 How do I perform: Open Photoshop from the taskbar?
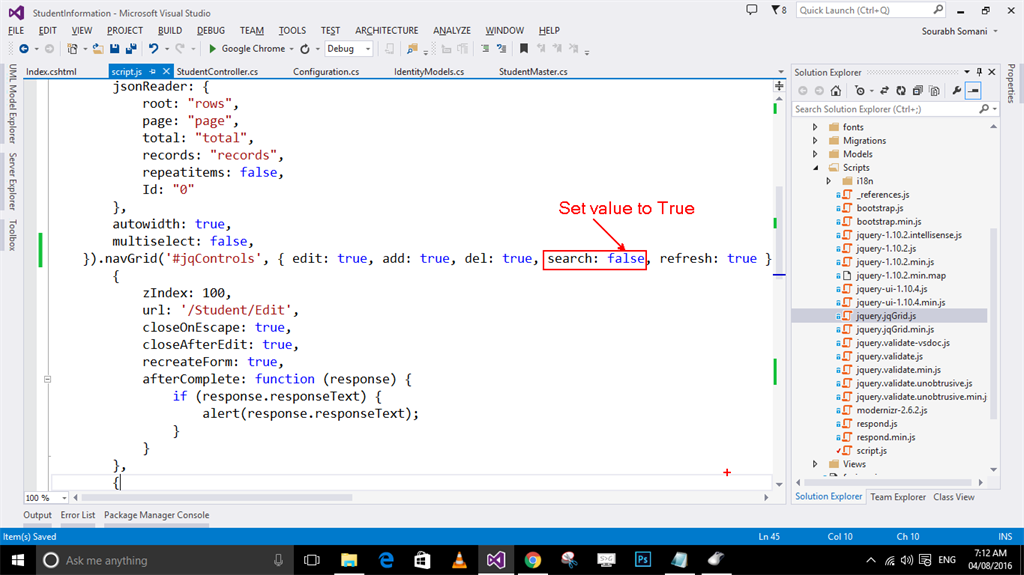coord(643,560)
